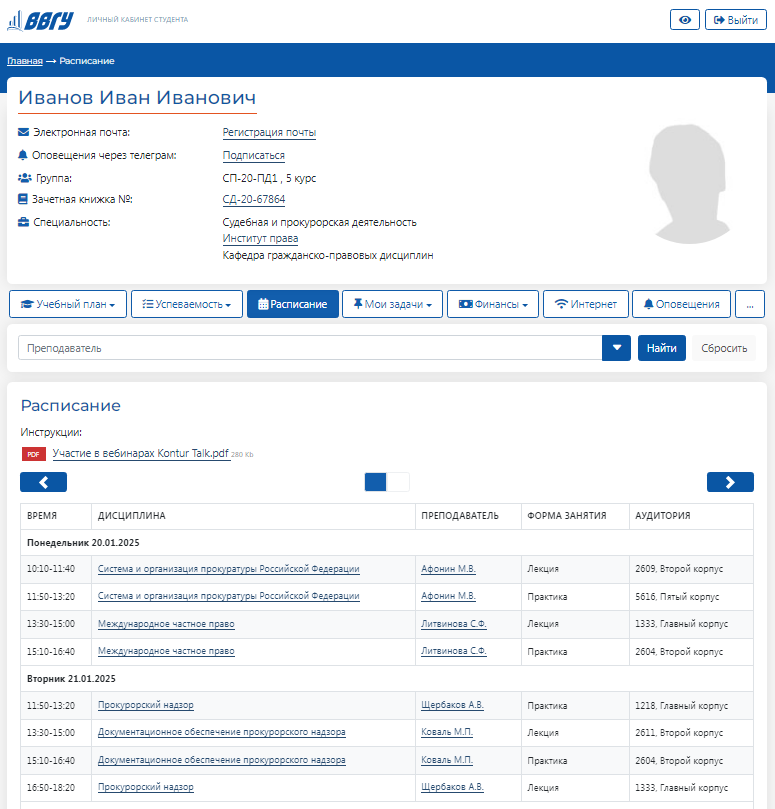
Task: Click the ВВГУ logo in header
Action: pyautogui.click(x=41, y=20)
